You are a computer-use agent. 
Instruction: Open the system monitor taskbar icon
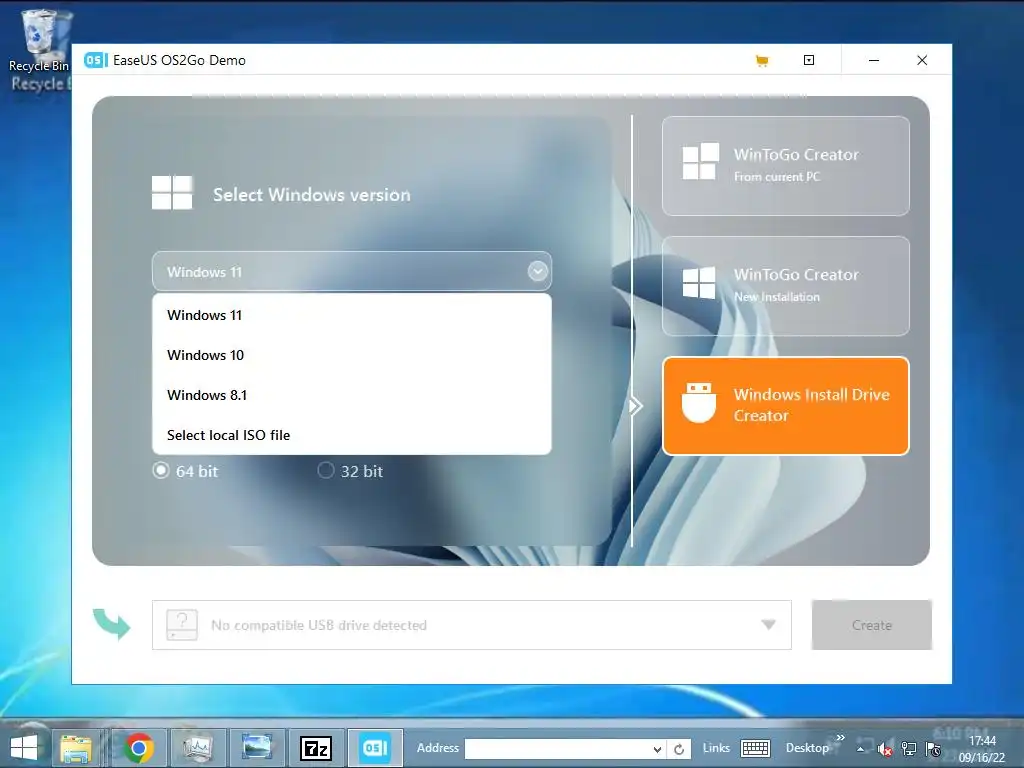(x=197, y=748)
